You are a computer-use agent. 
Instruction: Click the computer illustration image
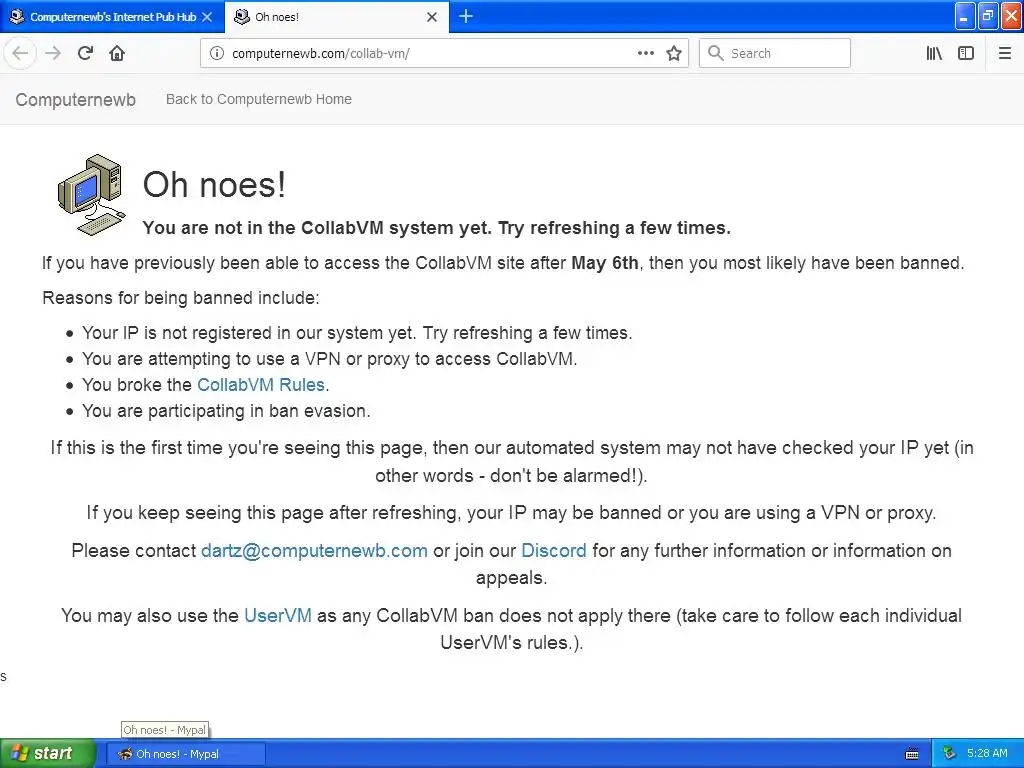pos(91,195)
